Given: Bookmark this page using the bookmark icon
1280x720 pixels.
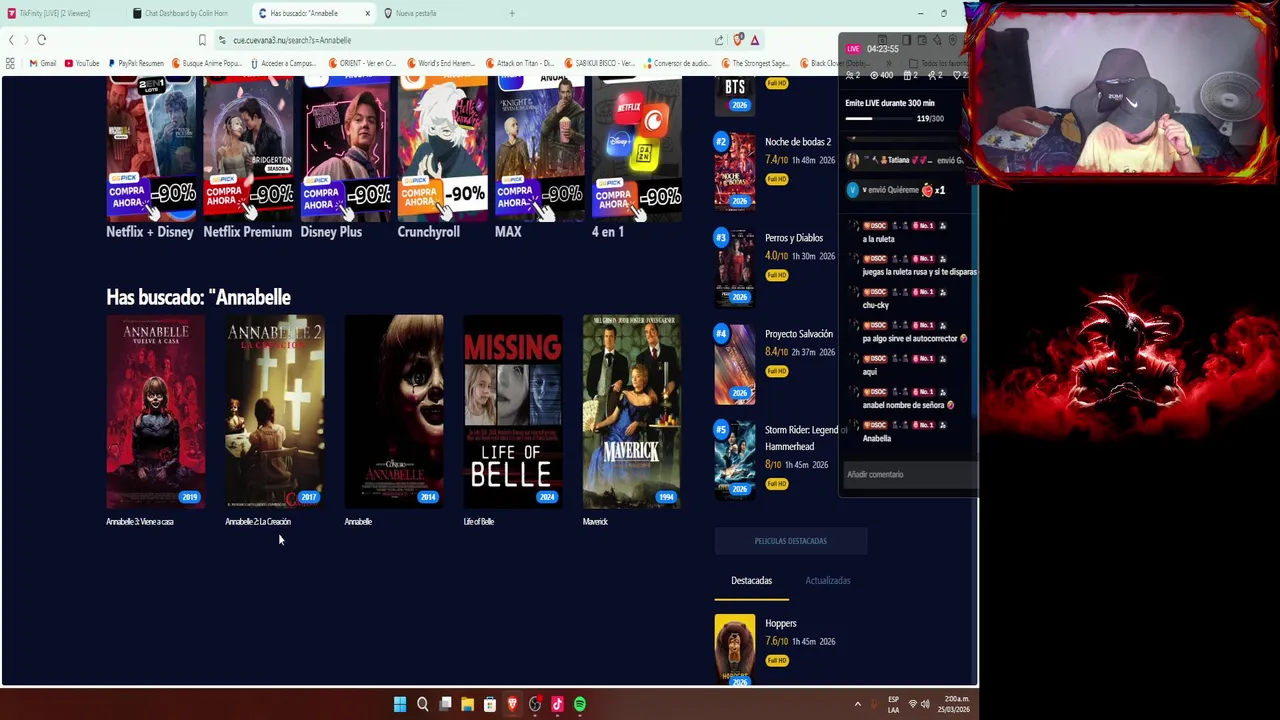Looking at the screenshot, I should click(202, 40).
